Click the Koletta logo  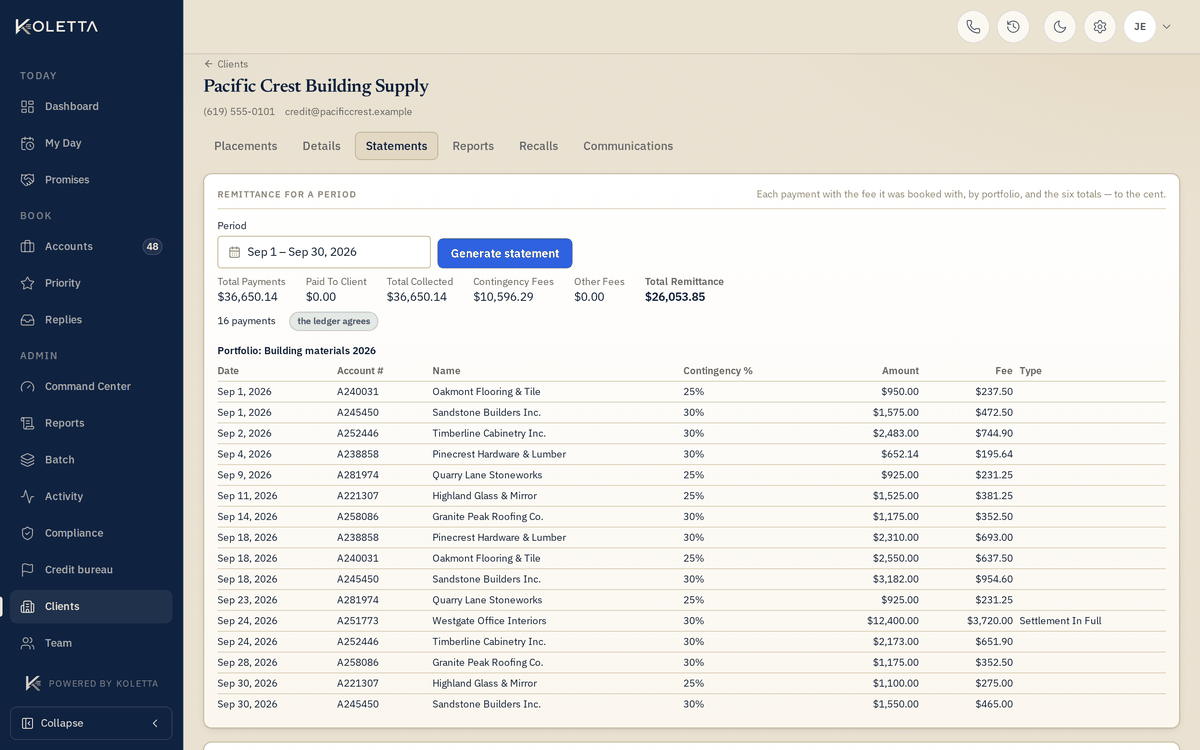coord(57,26)
